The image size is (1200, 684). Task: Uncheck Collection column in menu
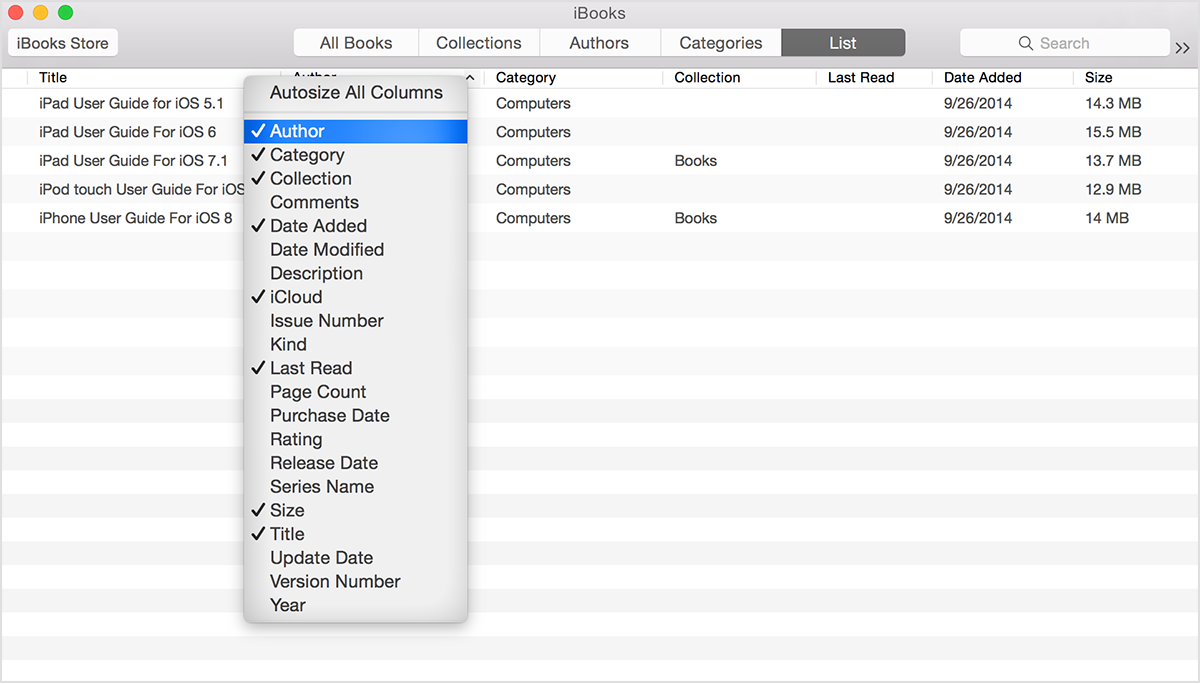point(355,179)
